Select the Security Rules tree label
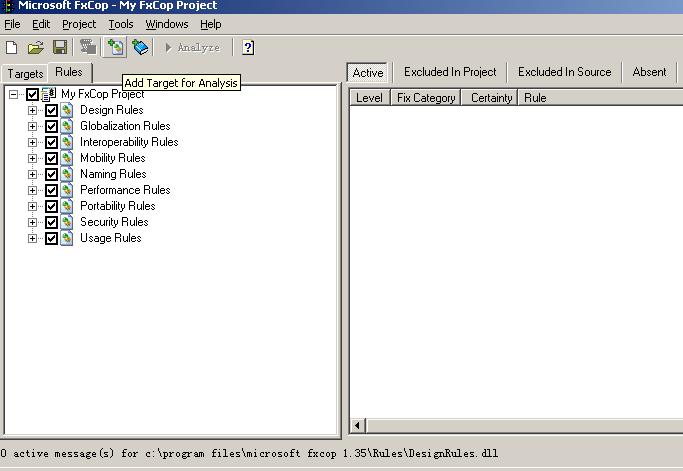The image size is (683, 471). tap(114, 222)
